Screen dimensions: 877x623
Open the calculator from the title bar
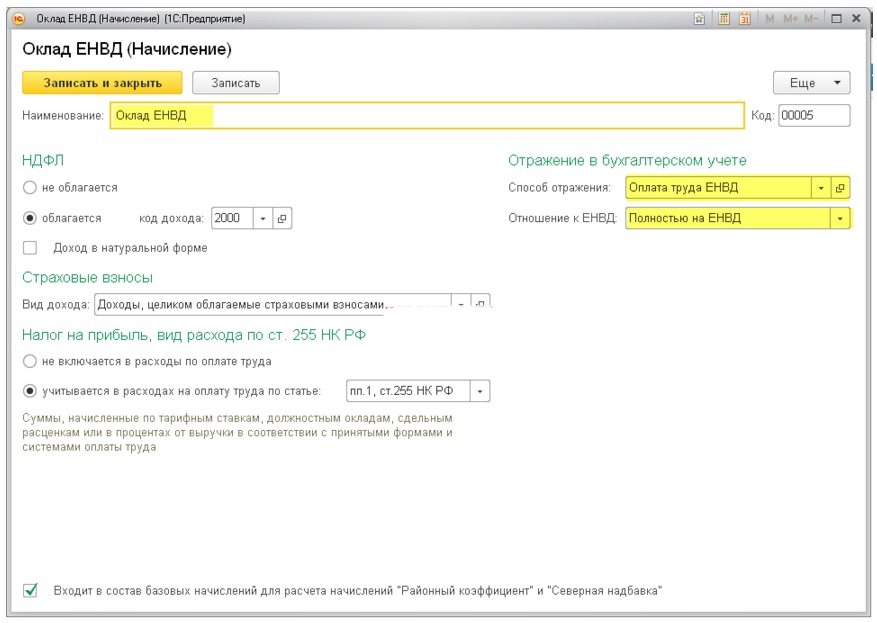coord(724,18)
